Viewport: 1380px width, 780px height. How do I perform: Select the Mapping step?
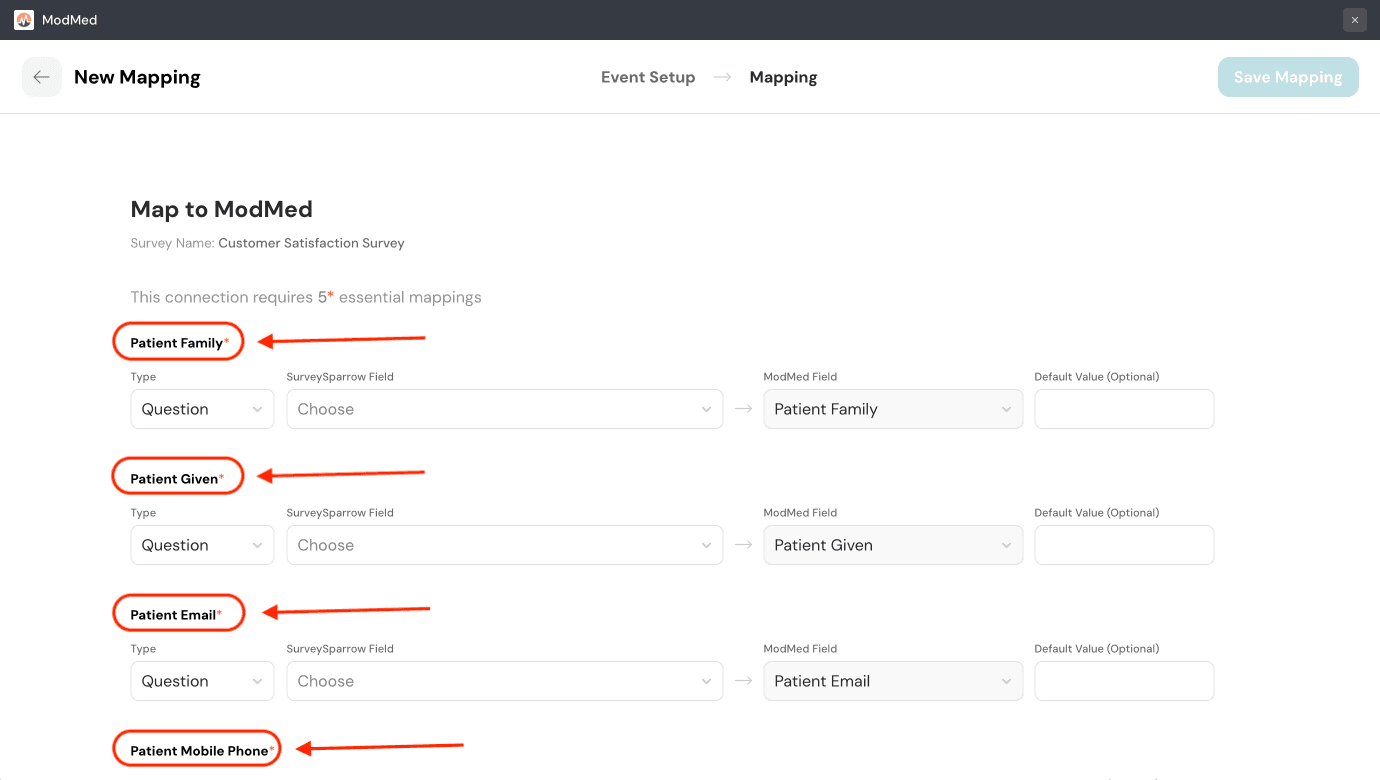783,77
